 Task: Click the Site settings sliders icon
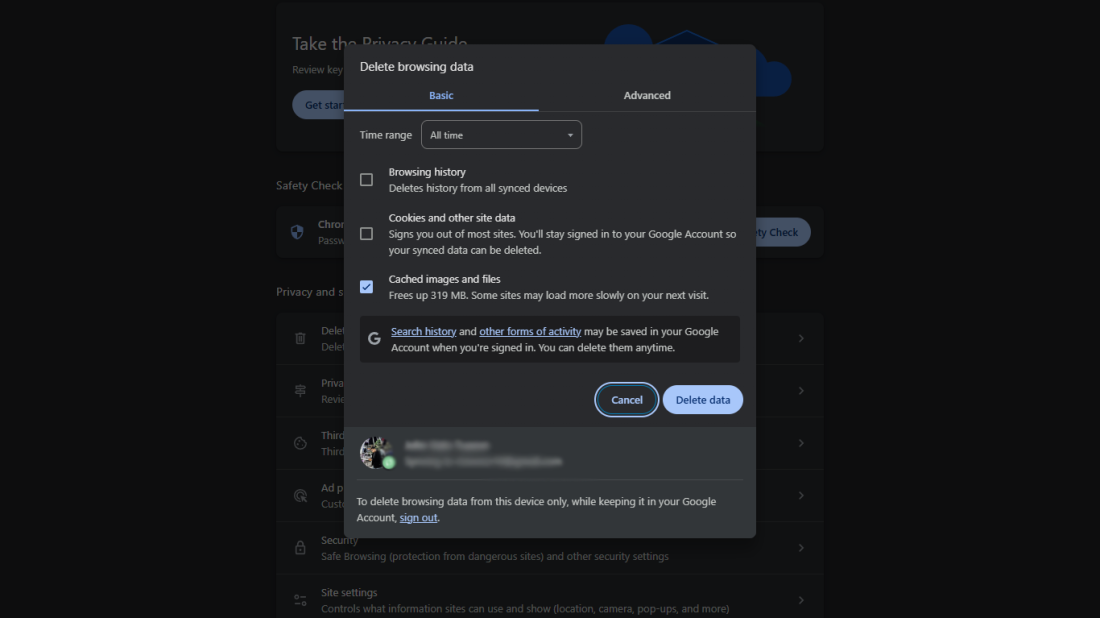click(x=300, y=600)
